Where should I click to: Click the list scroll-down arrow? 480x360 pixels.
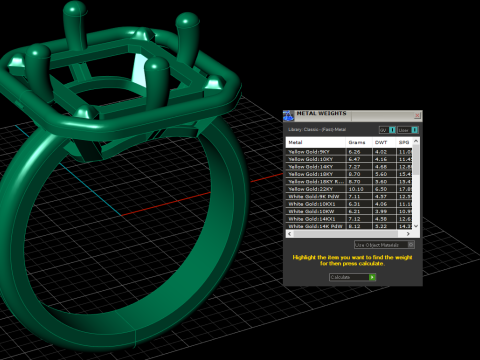[x=416, y=226]
